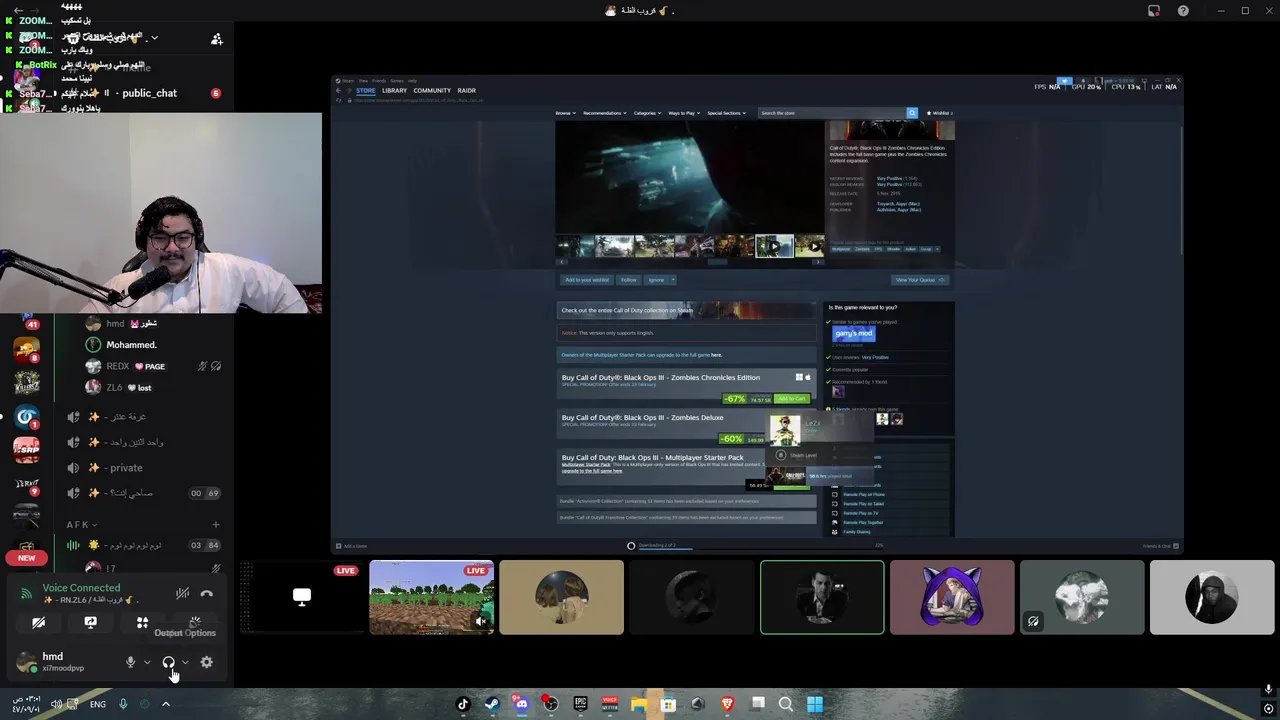1280x720 pixels.
Task: Expand microphone input options arrow
Action: tap(147, 662)
